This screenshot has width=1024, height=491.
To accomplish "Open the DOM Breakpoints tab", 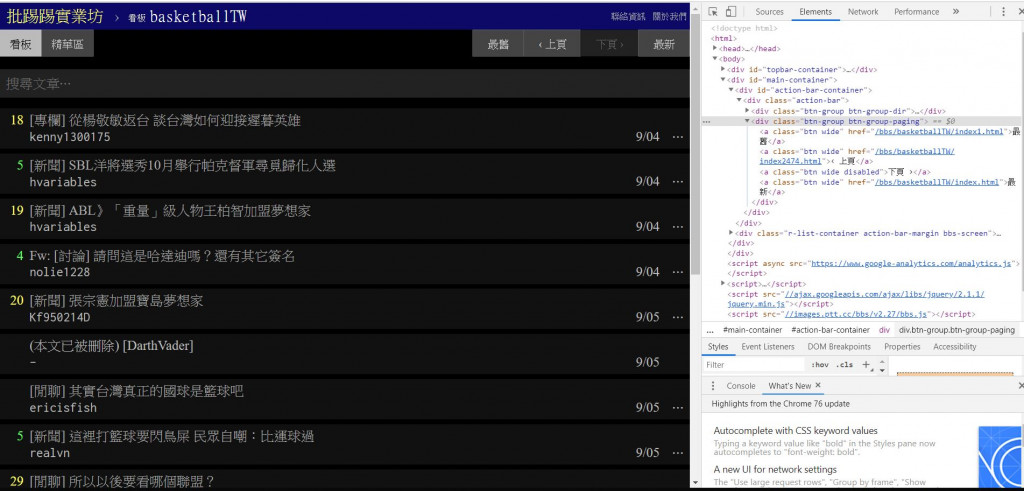I will point(839,347).
